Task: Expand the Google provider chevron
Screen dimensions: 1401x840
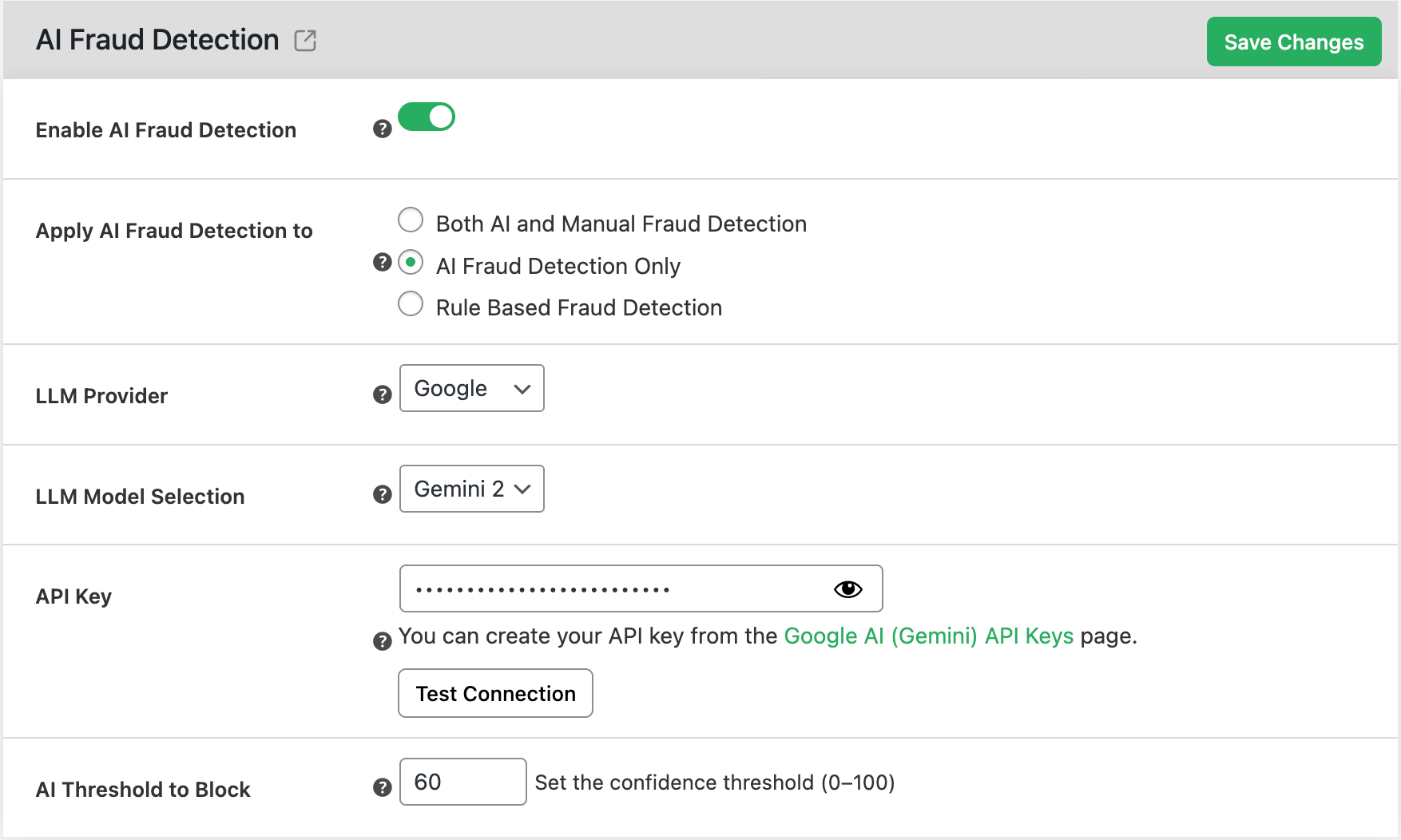Action: [521, 389]
